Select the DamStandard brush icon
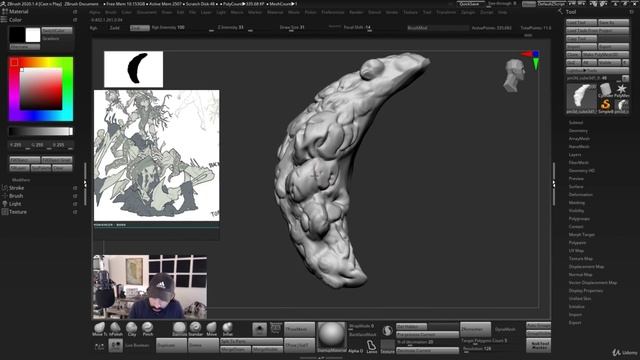 tap(179, 328)
